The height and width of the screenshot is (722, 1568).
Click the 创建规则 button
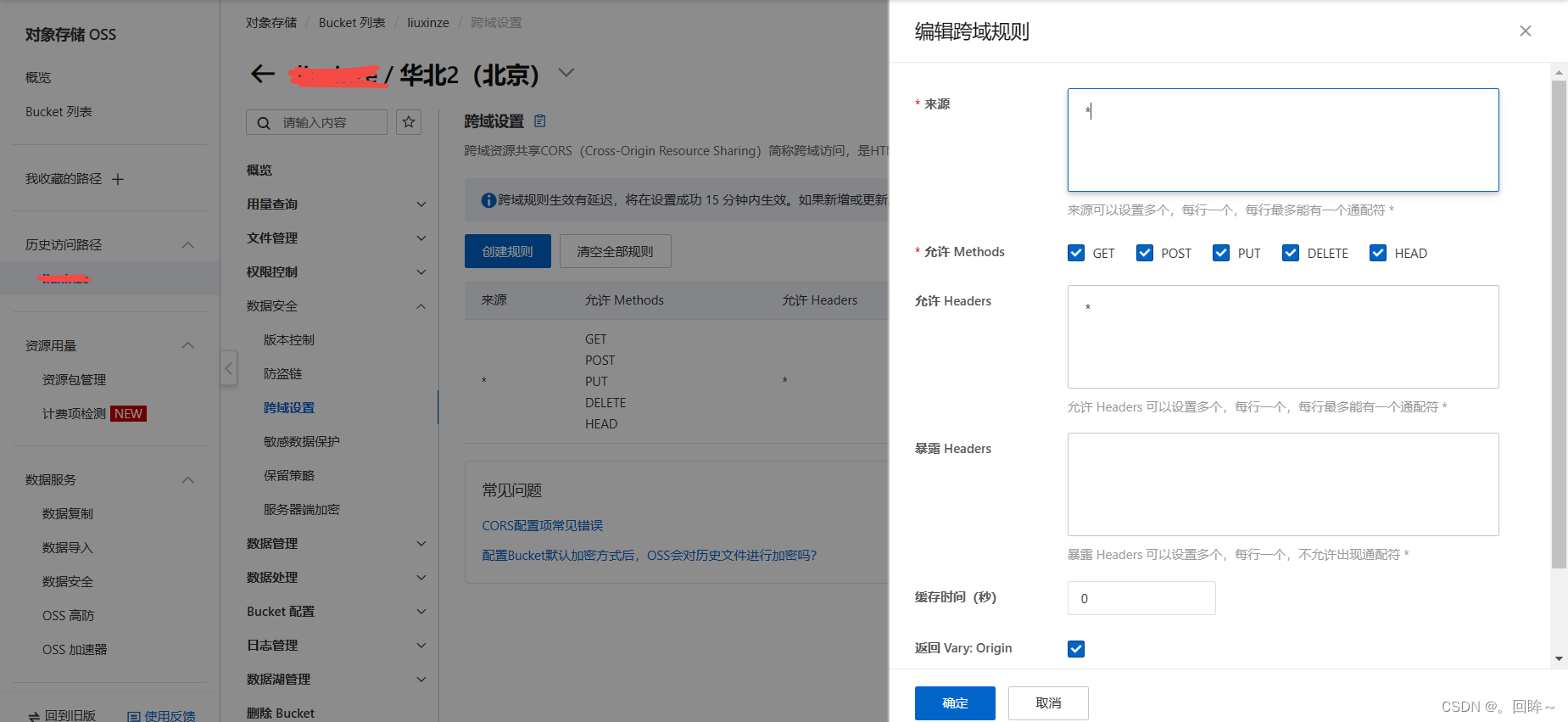507,251
